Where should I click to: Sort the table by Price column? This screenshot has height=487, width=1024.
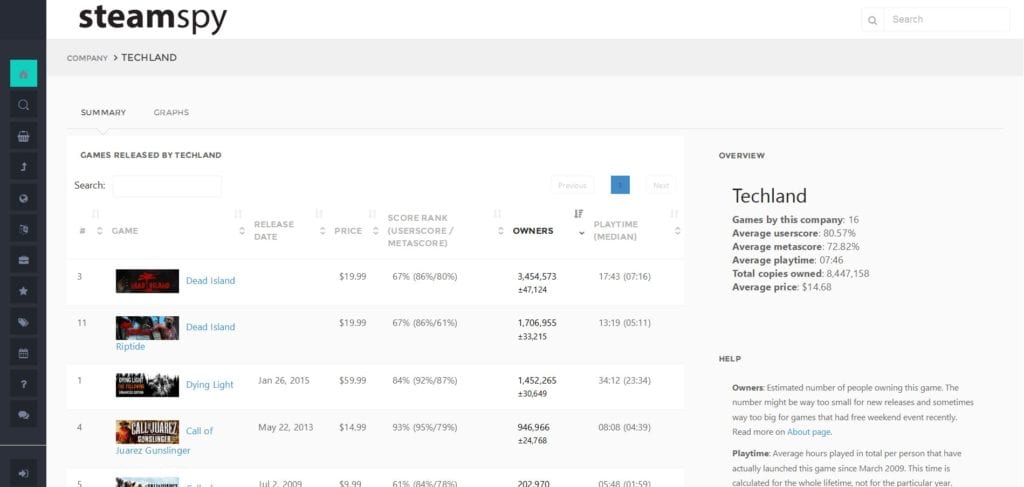348,231
